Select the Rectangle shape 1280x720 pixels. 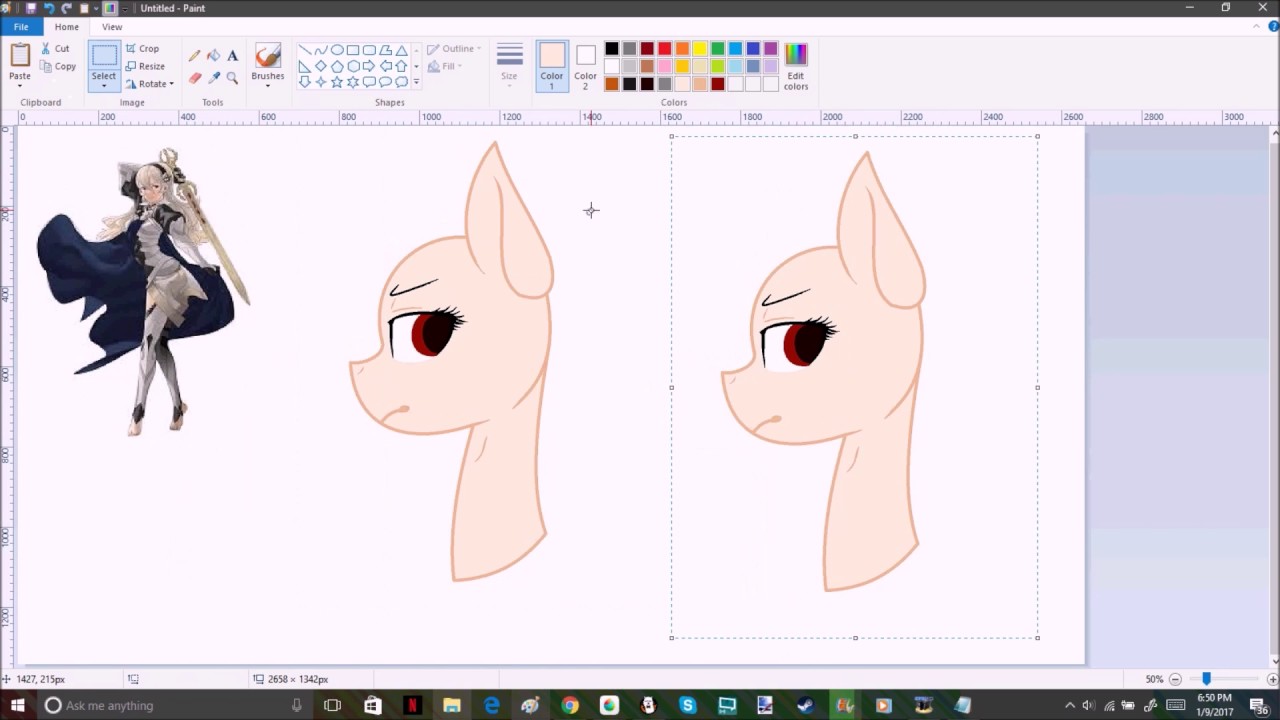click(353, 50)
